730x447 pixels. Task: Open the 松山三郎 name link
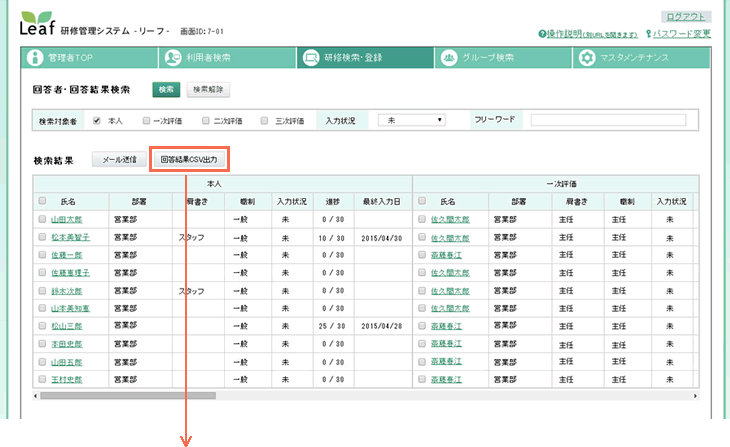67,326
